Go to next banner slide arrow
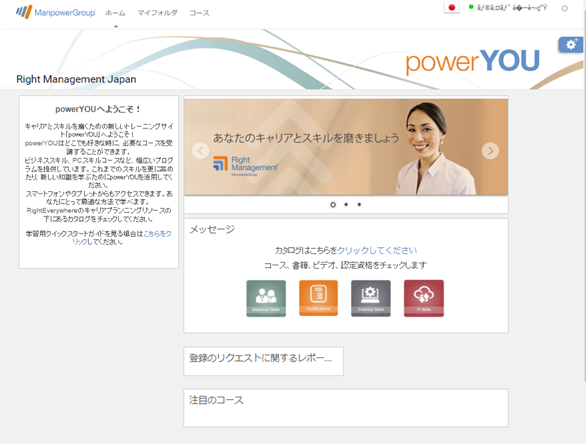The image size is (586, 444). point(490,151)
